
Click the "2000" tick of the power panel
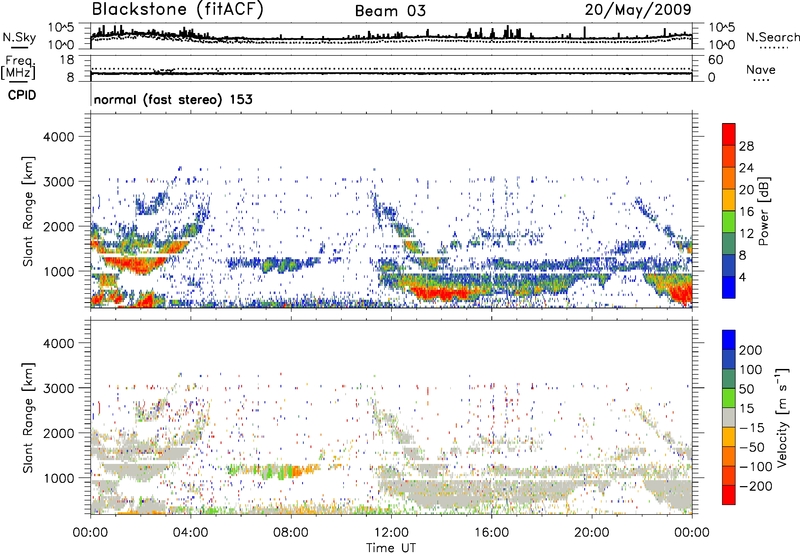(59, 226)
